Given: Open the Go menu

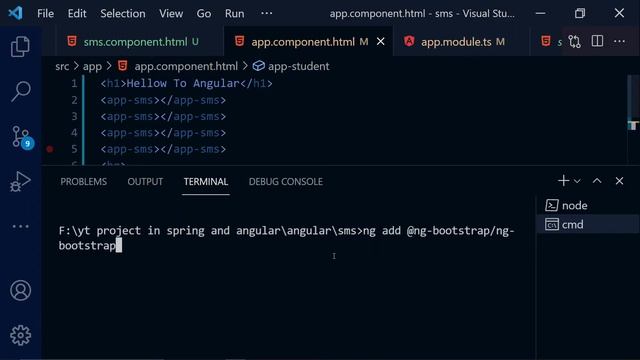Looking at the screenshot, I should tap(204, 13).
